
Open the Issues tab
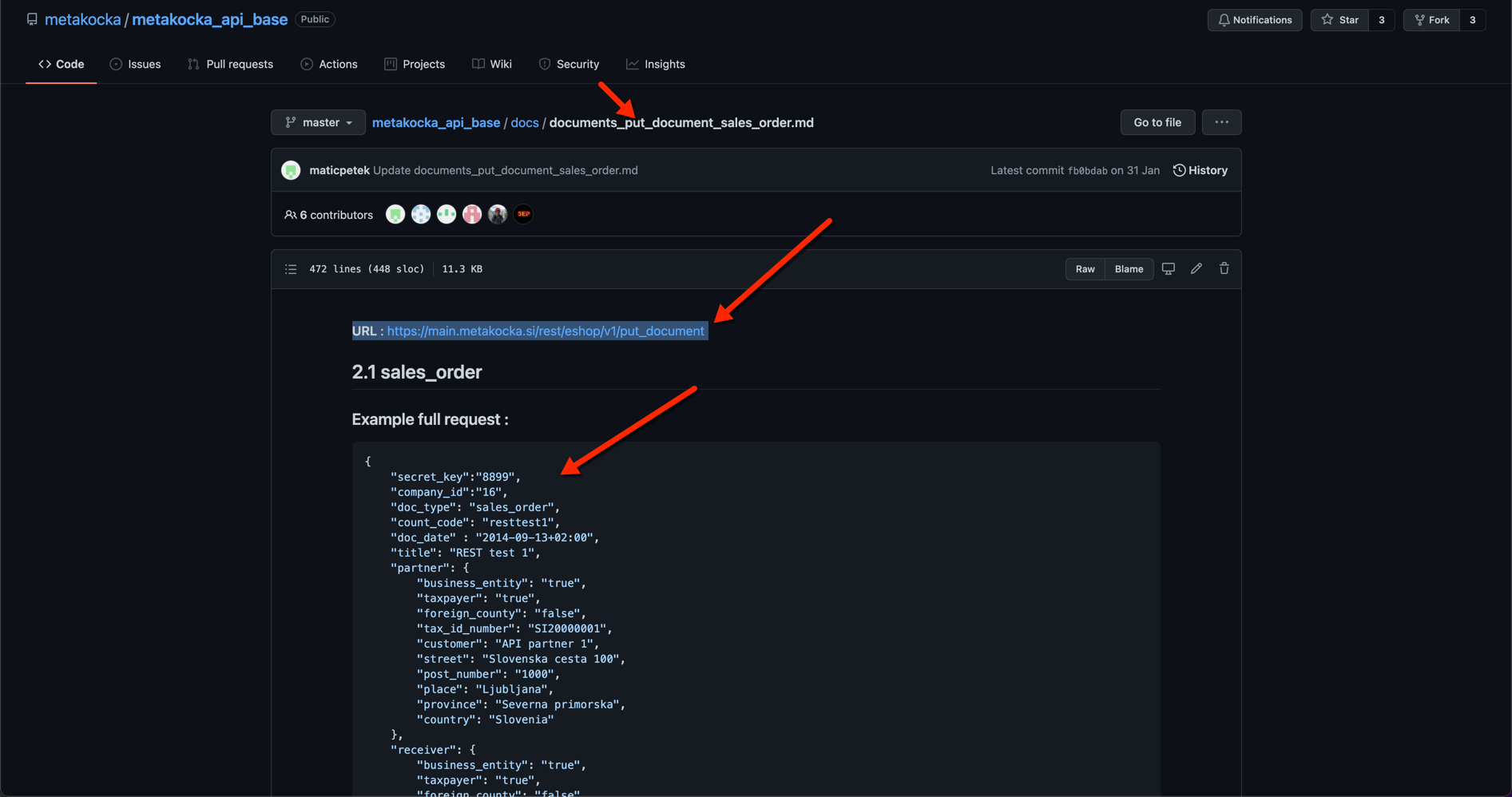[135, 64]
